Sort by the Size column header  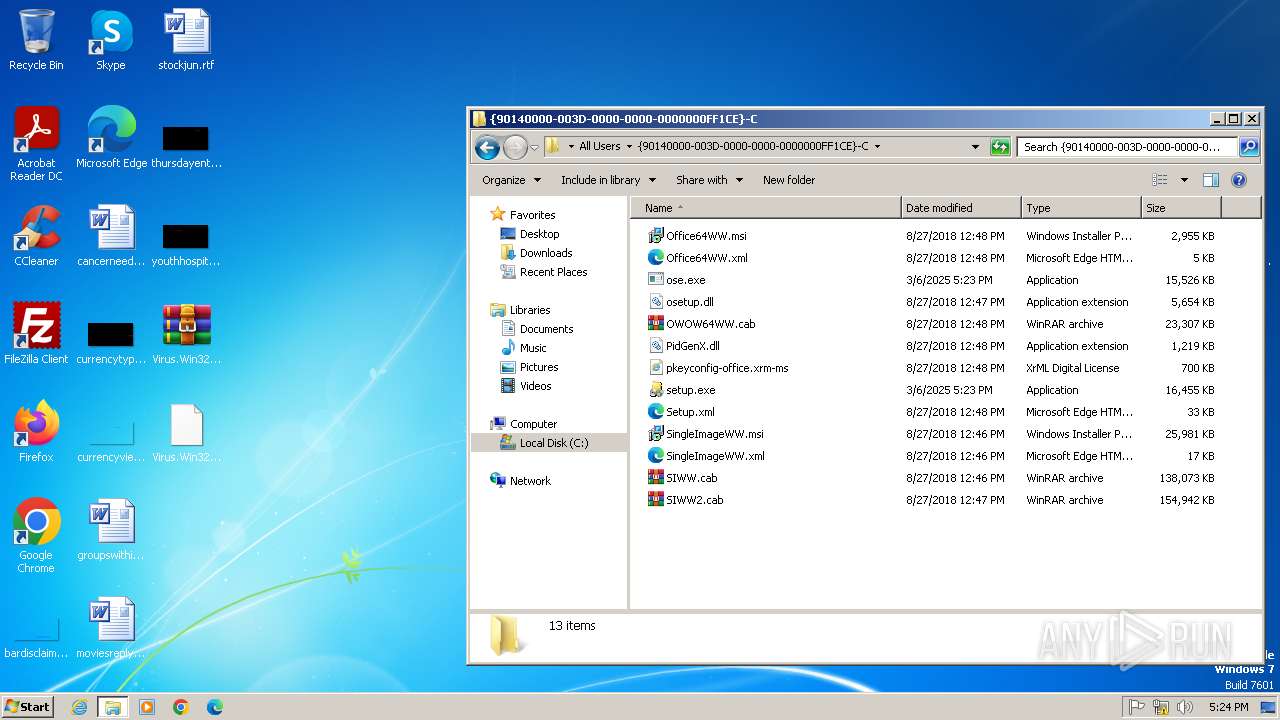1181,208
